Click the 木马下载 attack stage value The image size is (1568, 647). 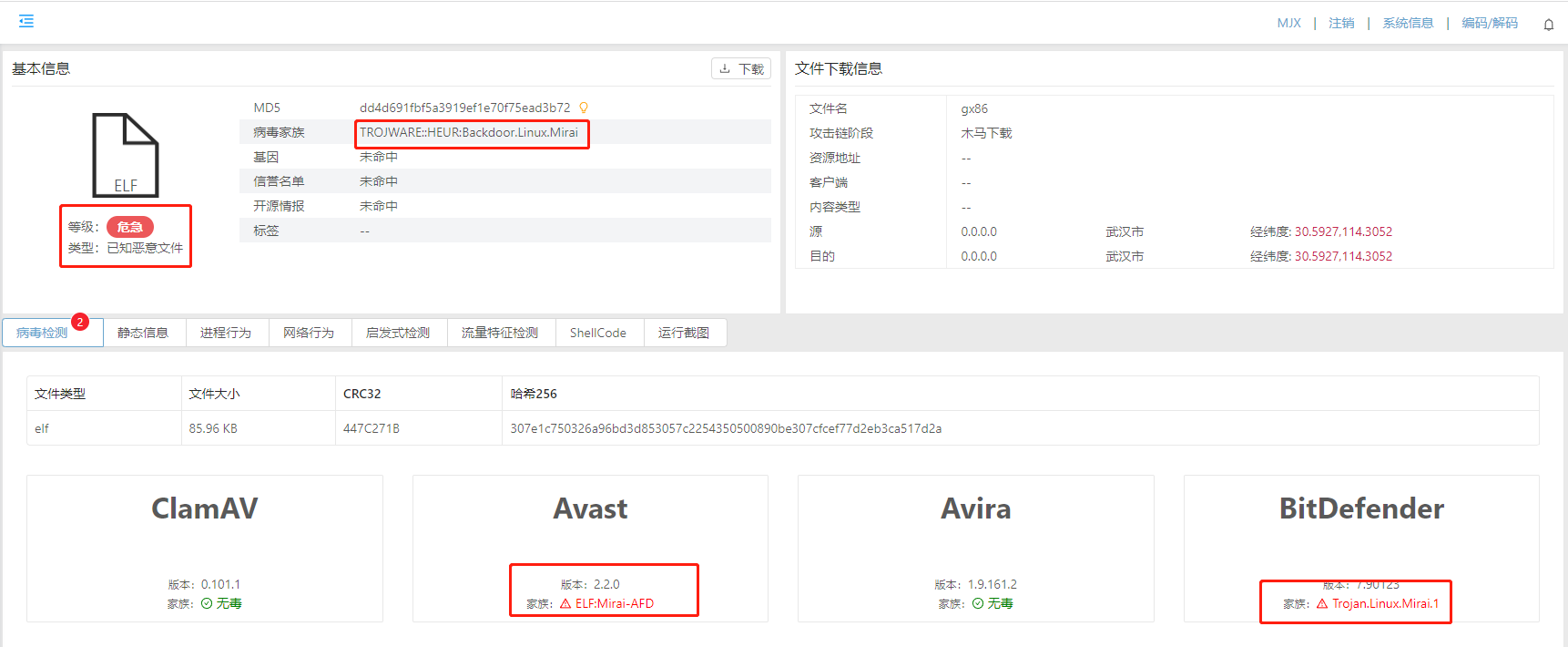(986, 133)
